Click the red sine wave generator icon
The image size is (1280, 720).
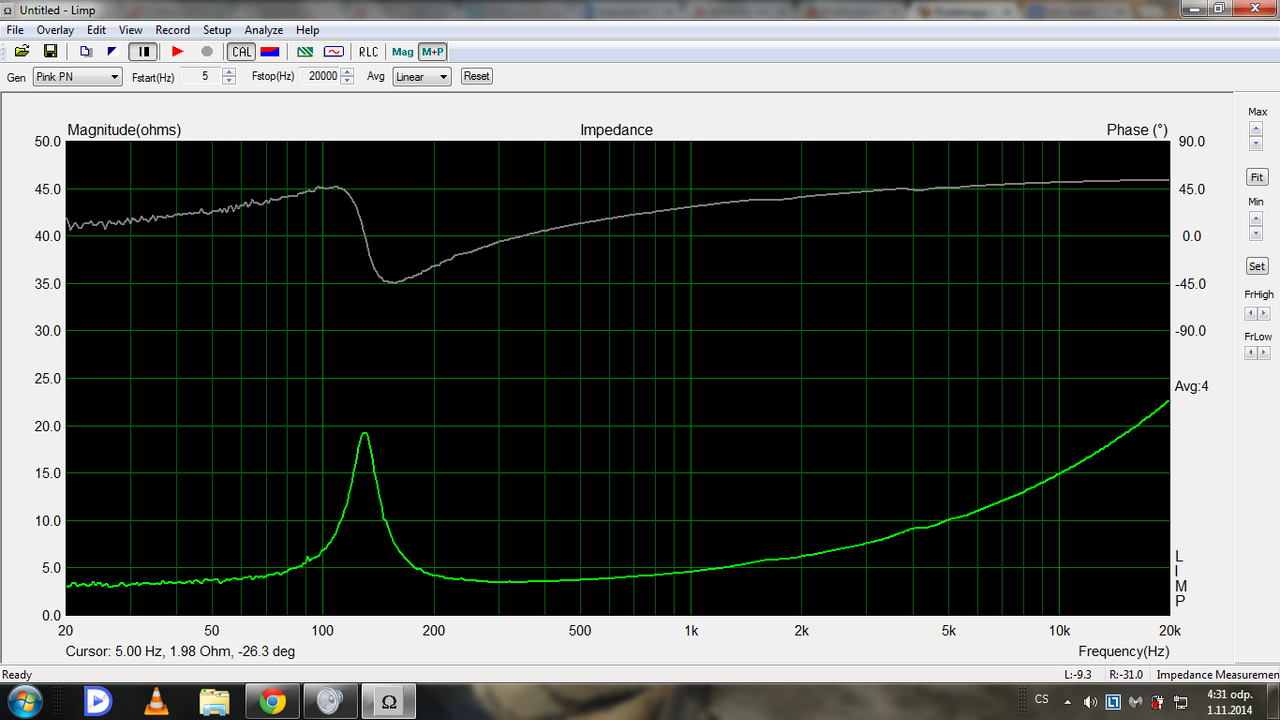[x=334, y=51]
